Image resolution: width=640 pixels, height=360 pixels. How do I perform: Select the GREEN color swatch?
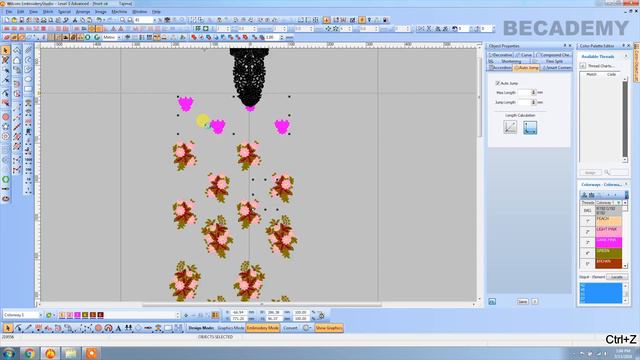click(x=609, y=253)
